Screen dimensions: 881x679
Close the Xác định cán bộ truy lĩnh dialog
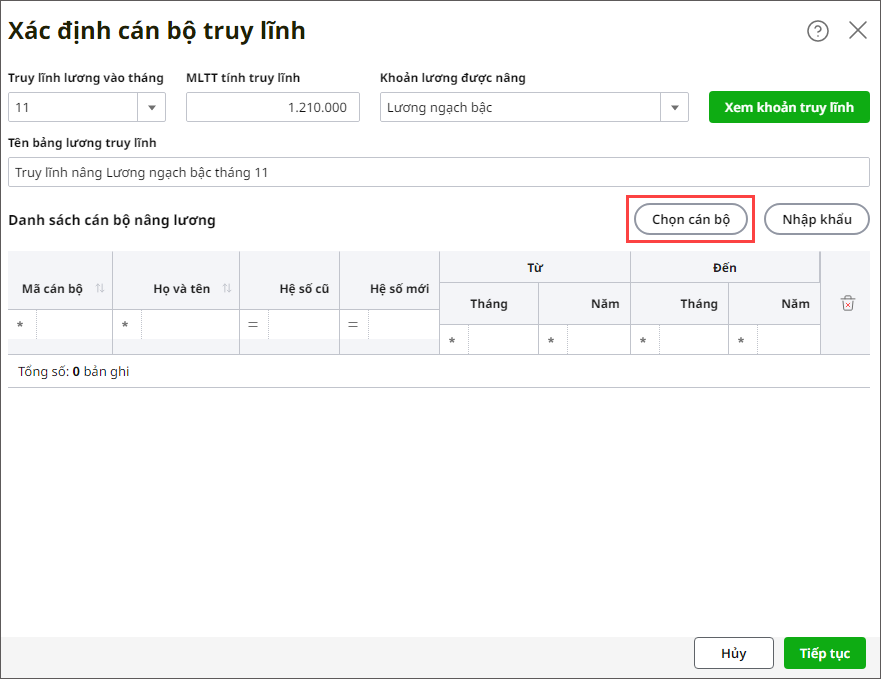pos(857,30)
